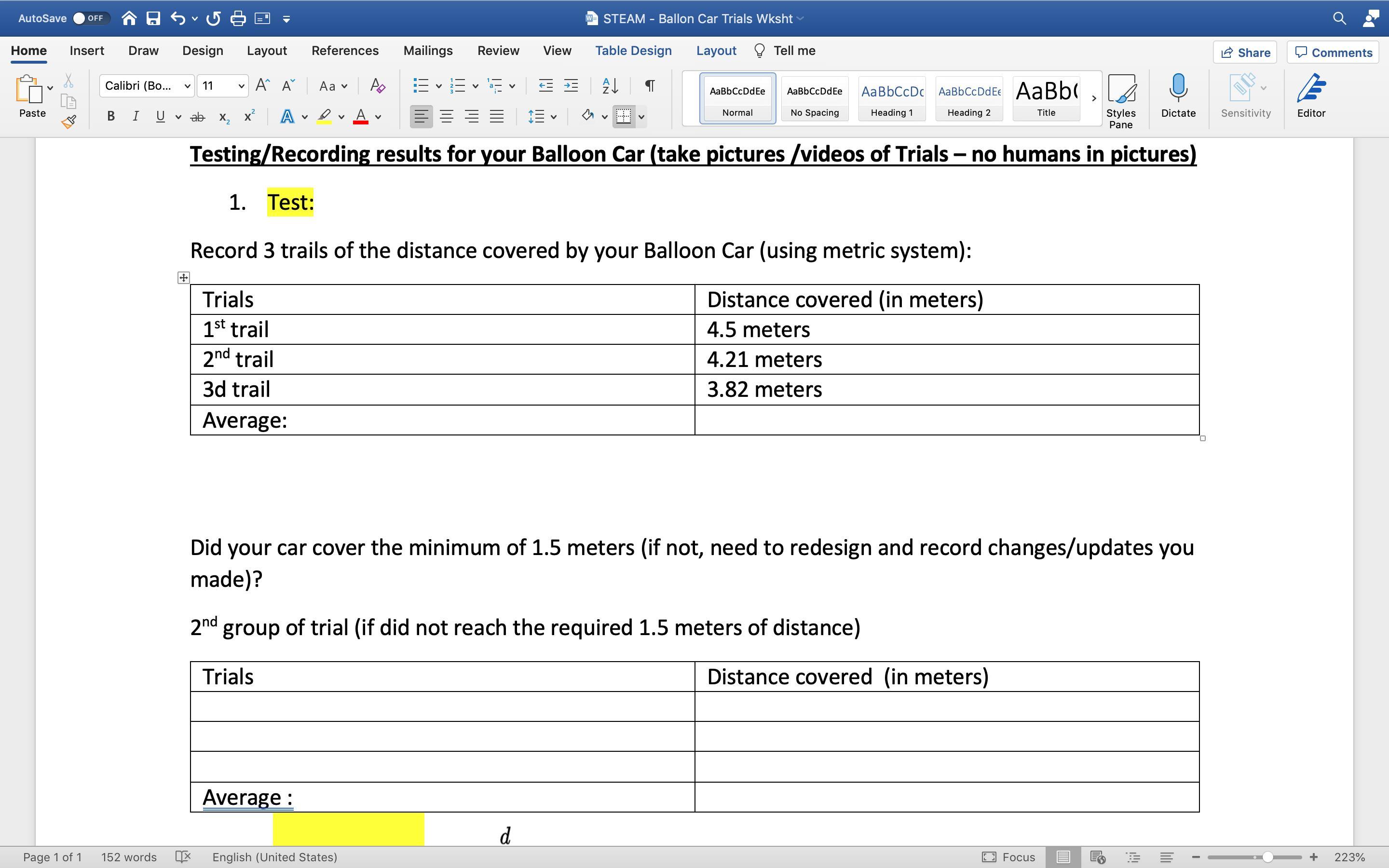Open the References ribbon tab

pos(344,51)
